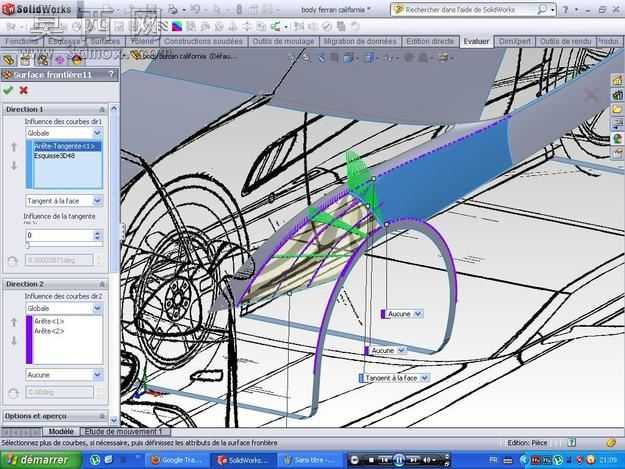Open the Etude de mouvement 1 tab

(x=125, y=431)
